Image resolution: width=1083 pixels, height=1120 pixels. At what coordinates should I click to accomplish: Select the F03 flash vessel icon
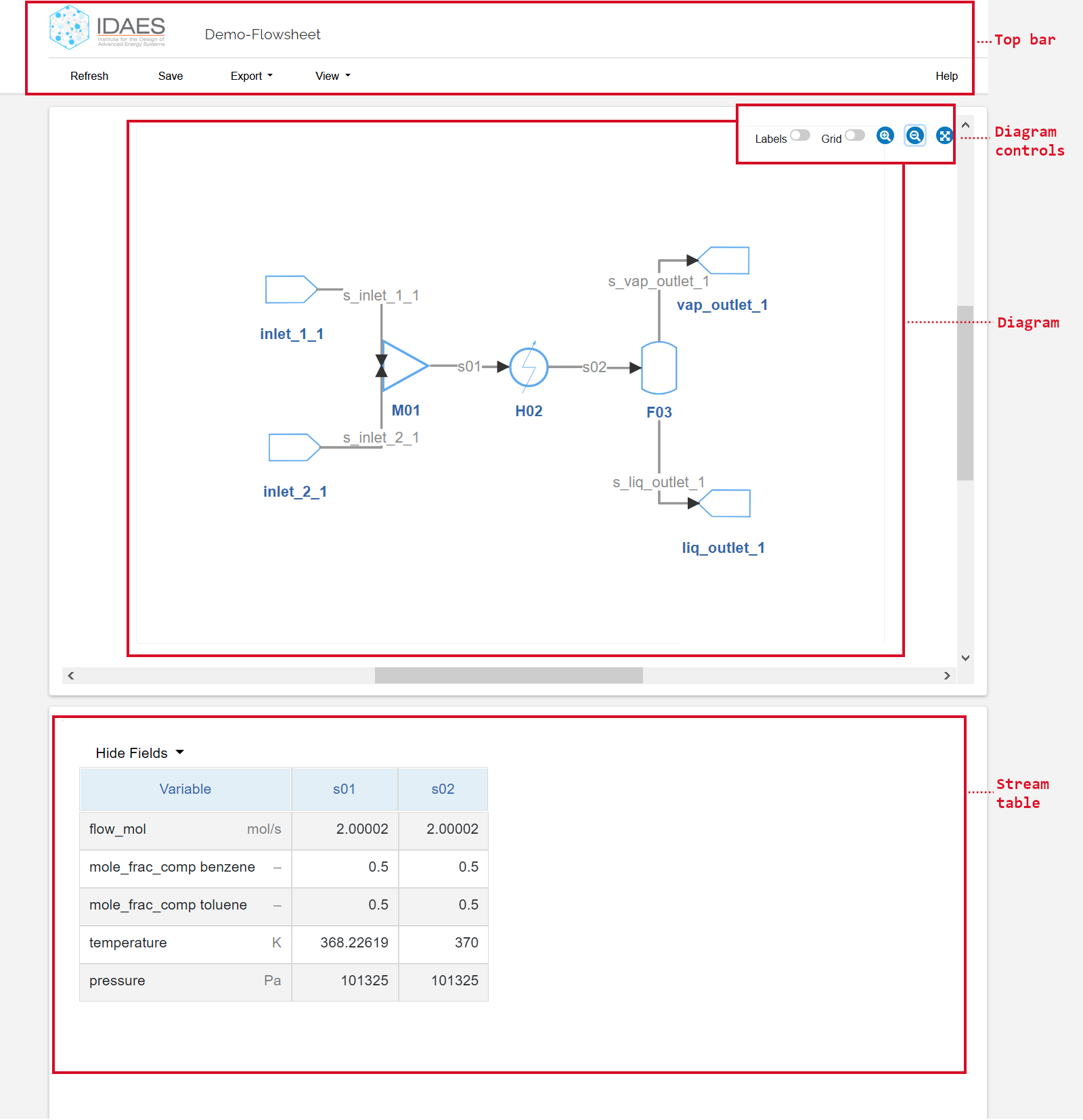click(659, 367)
